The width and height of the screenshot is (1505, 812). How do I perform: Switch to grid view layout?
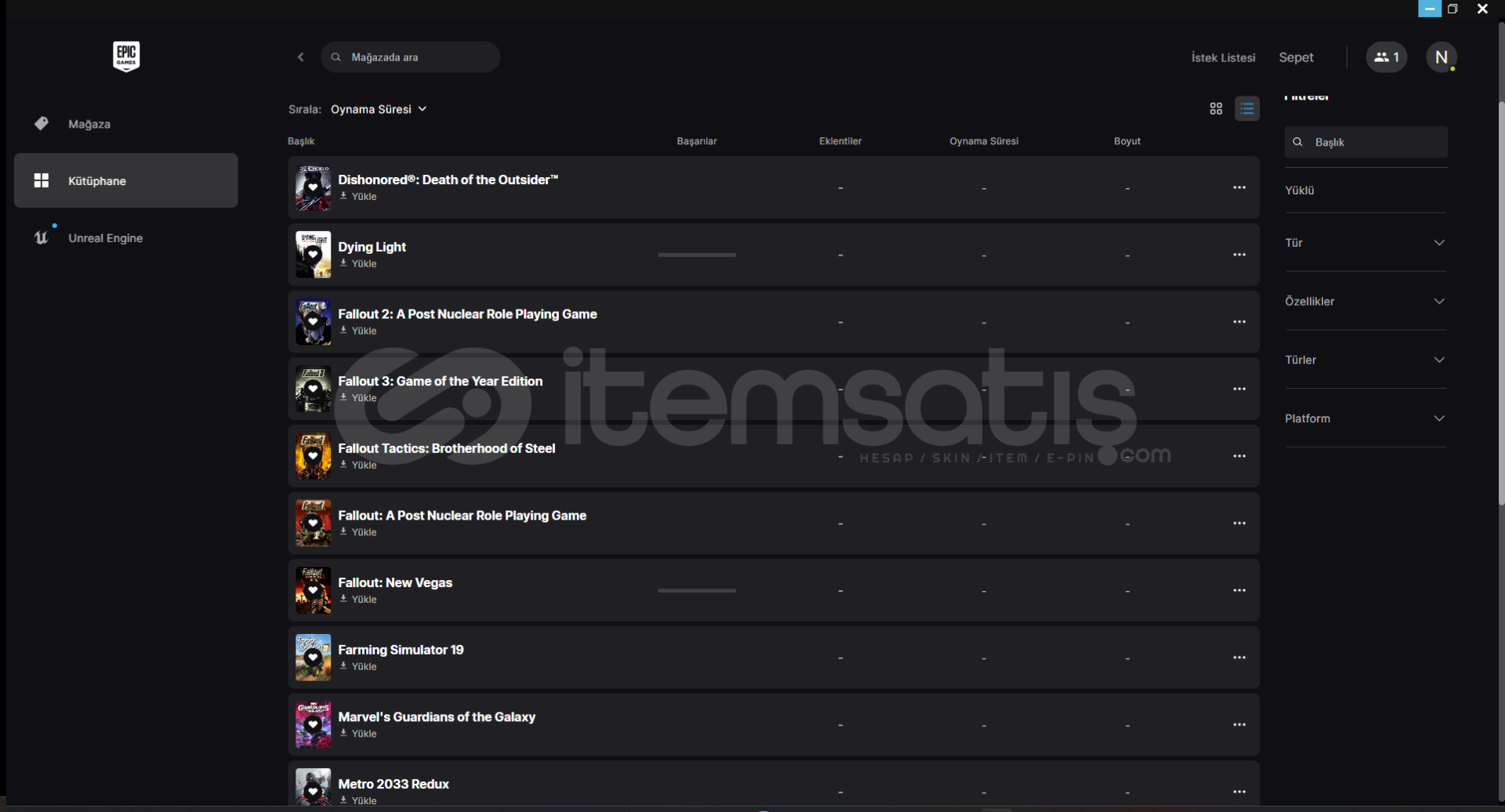(1216, 109)
